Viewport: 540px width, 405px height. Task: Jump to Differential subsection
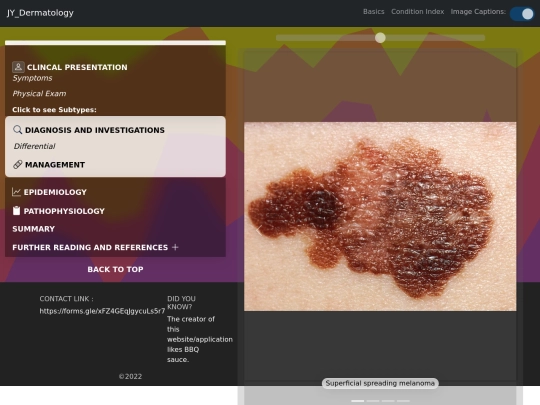click(34, 146)
